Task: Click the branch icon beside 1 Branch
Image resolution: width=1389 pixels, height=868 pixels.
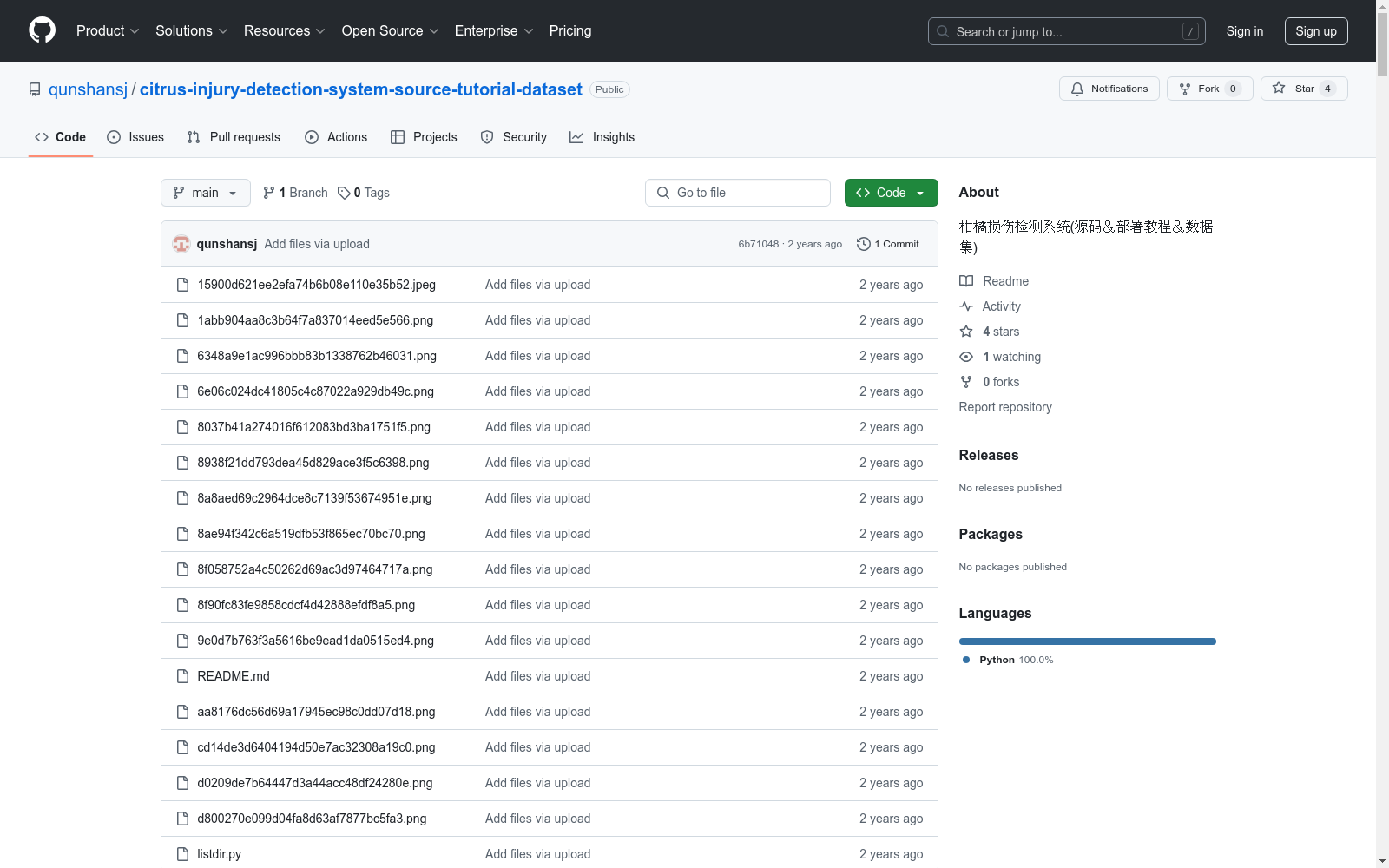Action: point(269,193)
